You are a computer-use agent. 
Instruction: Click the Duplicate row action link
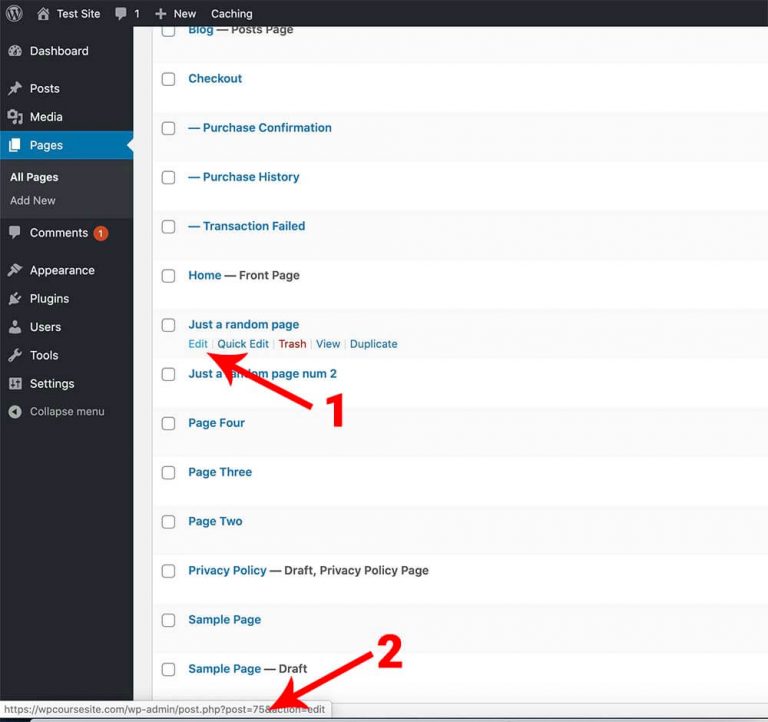pos(374,344)
